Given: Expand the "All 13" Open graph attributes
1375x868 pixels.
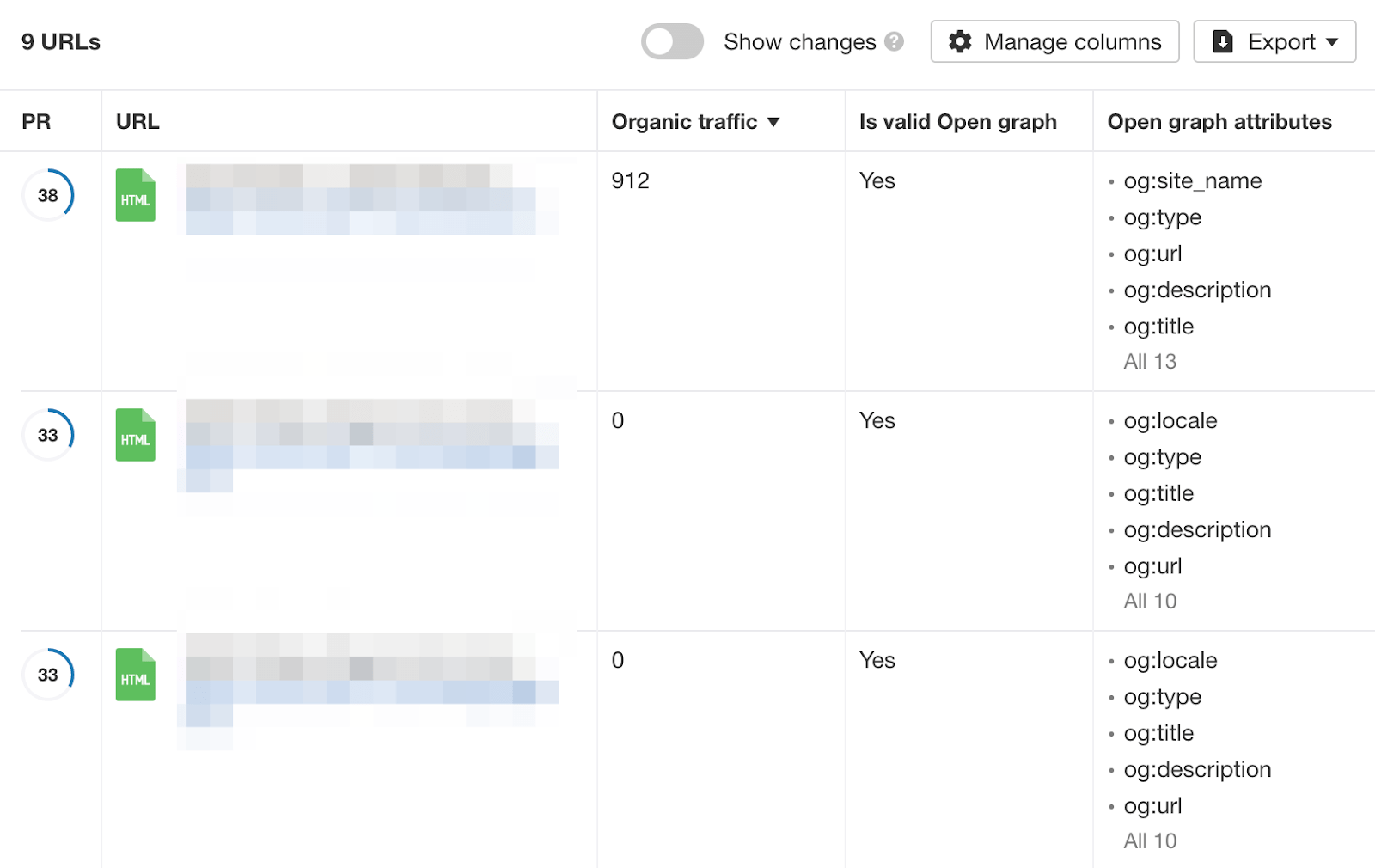Looking at the screenshot, I should (x=1150, y=362).
